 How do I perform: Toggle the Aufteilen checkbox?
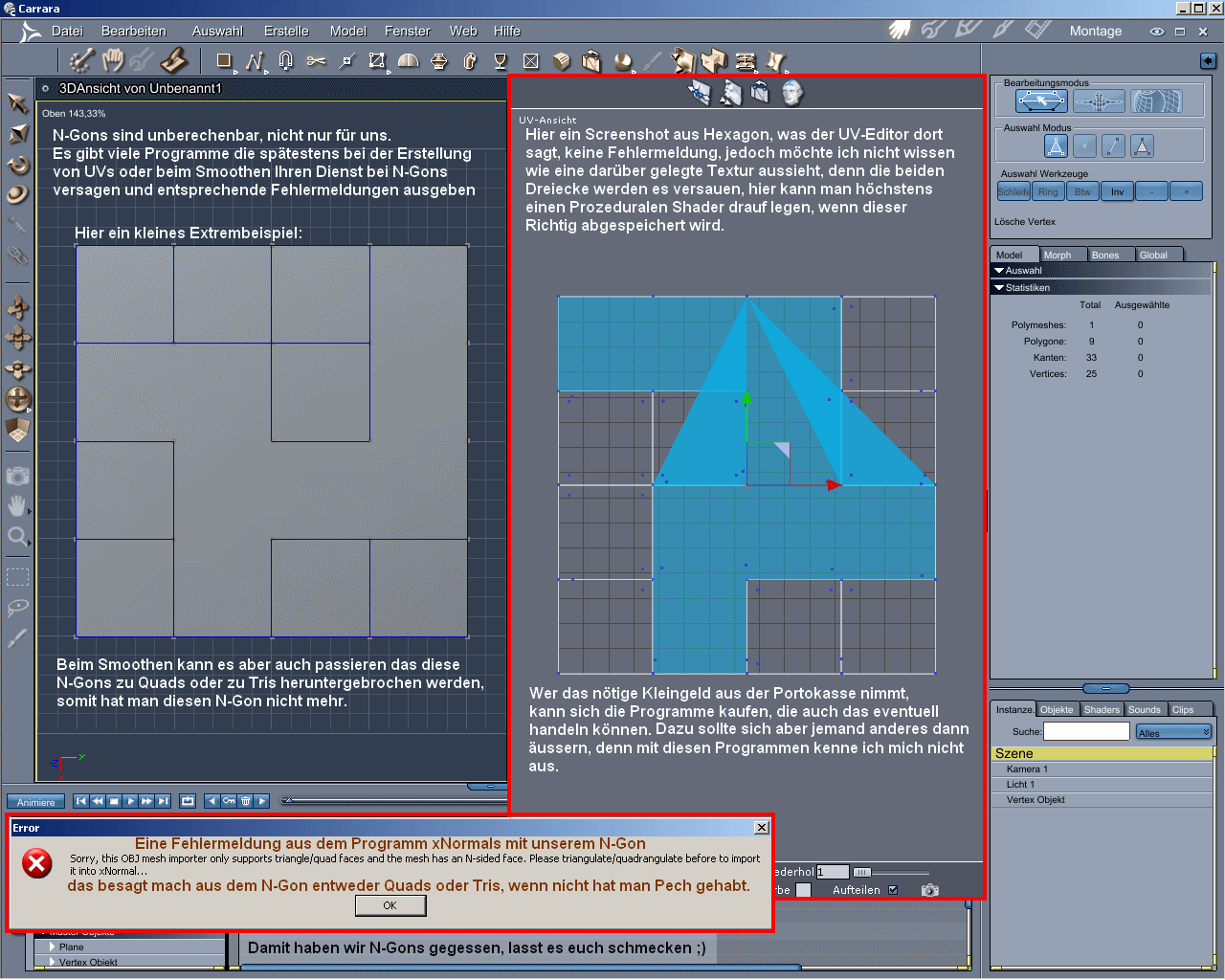pyautogui.click(x=893, y=890)
